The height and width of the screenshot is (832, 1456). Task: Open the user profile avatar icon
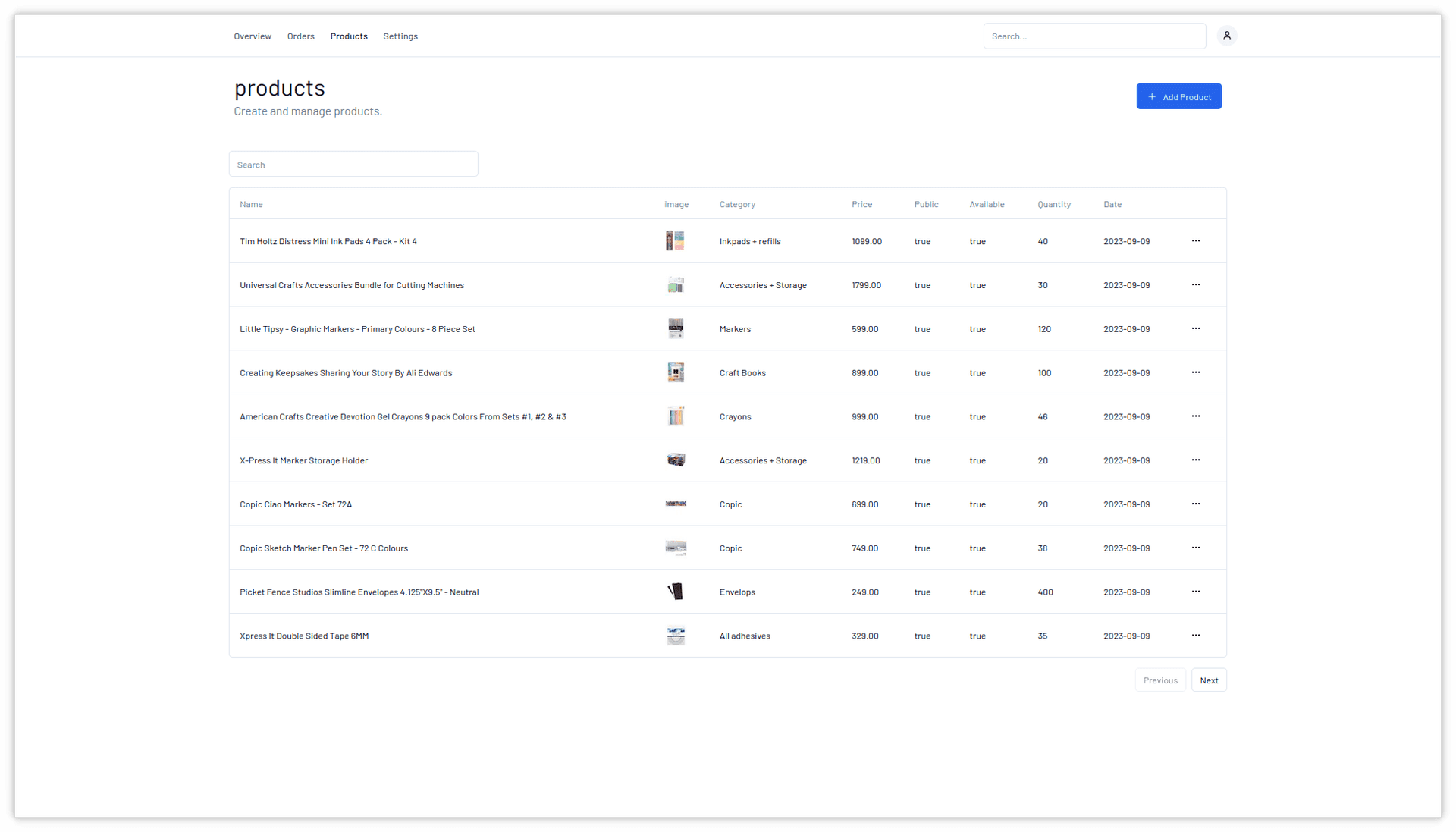click(x=1226, y=36)
